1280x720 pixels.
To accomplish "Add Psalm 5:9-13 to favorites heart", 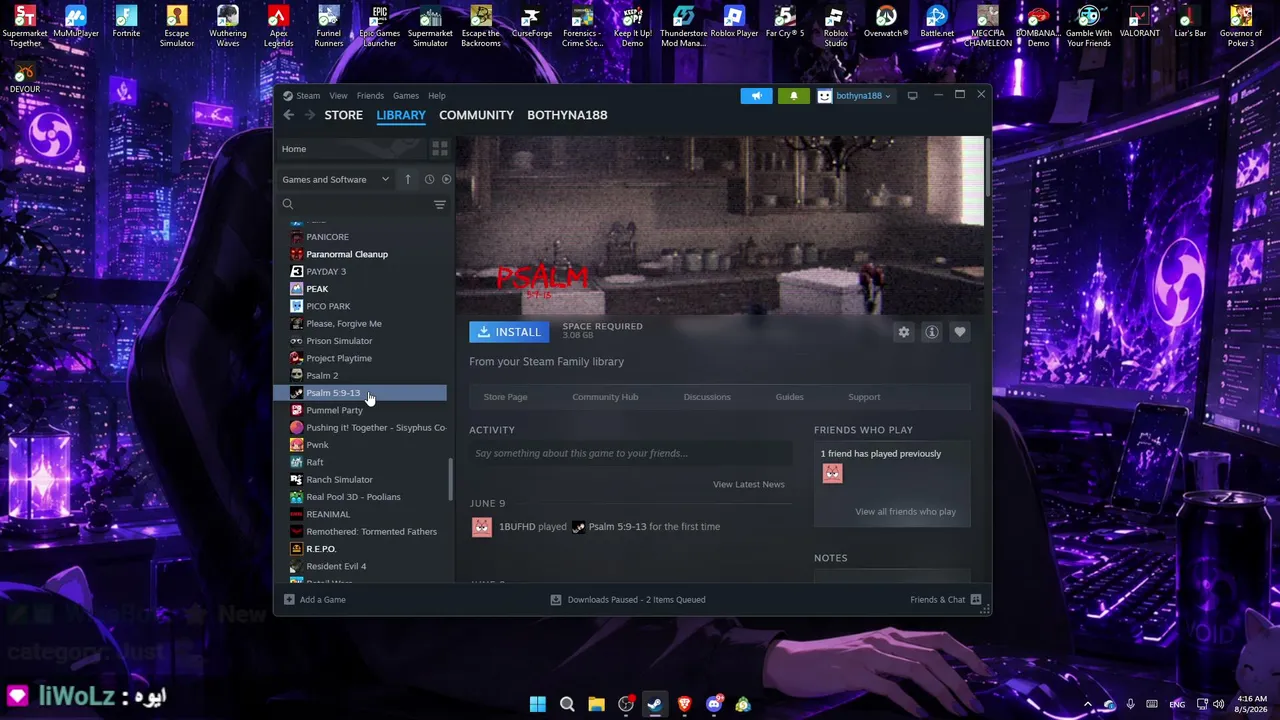I will point(960,332).
